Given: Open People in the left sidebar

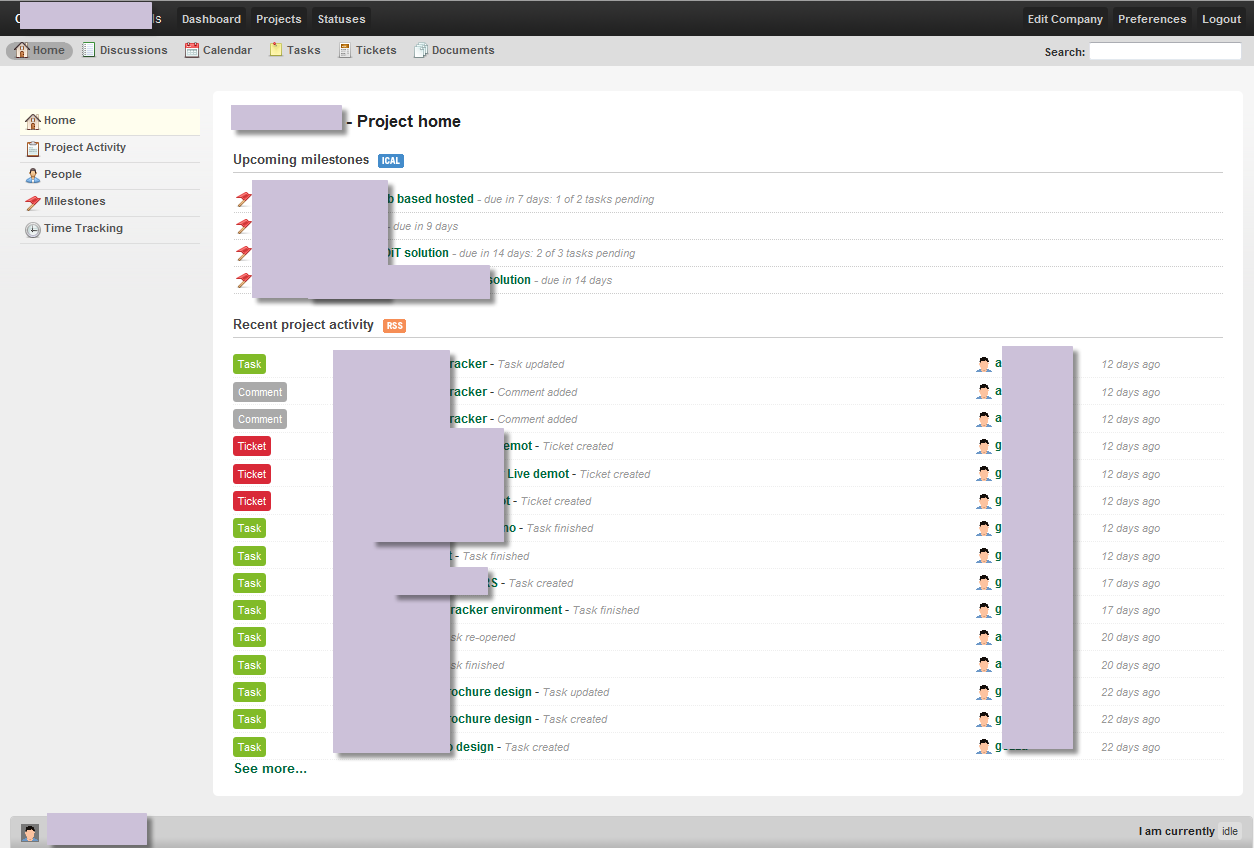Looking at the screenshot, I should coord(110,175).
